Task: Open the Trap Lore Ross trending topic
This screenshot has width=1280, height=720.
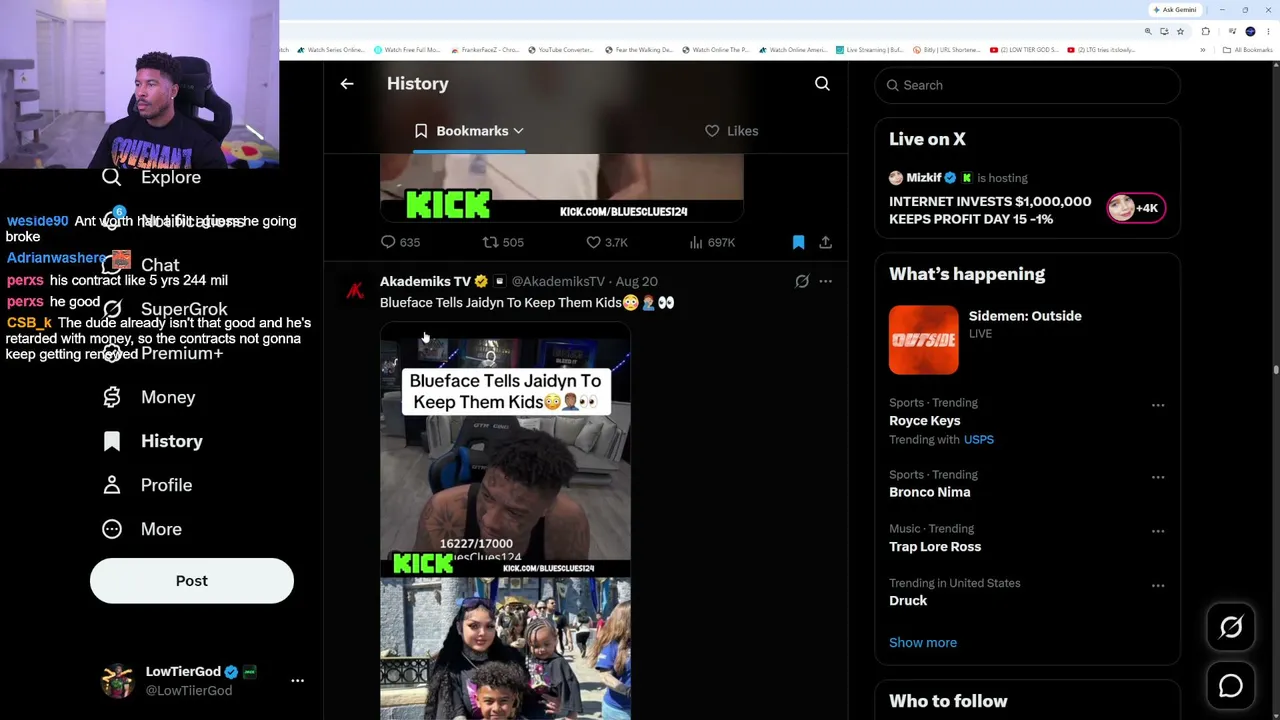Action: pyautogui.click(x=935, y=547)
